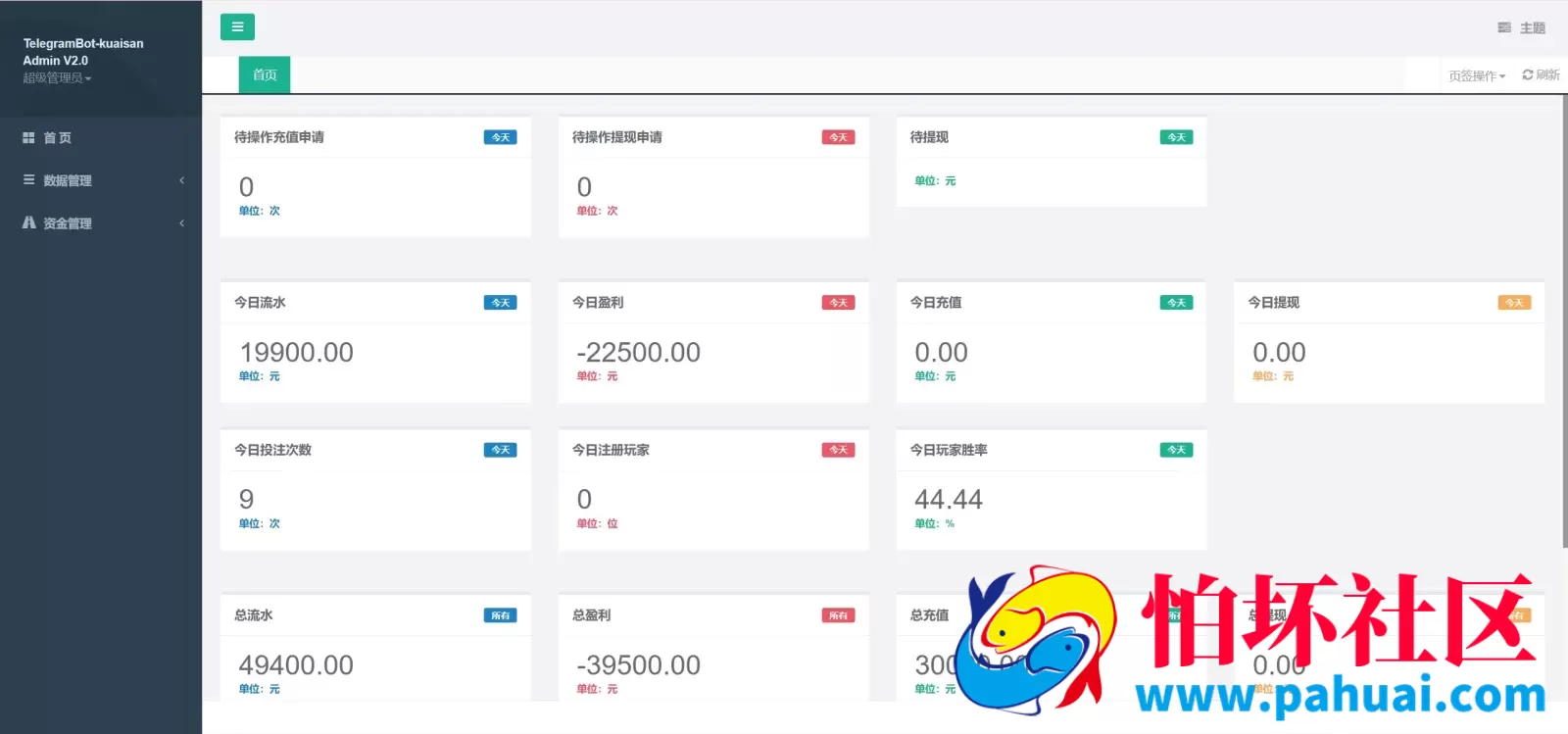Click the 今天 badge on the 待提现 card
Image resolution: width=1568 pixels, height=734 pixels.
coord(1176,138)
